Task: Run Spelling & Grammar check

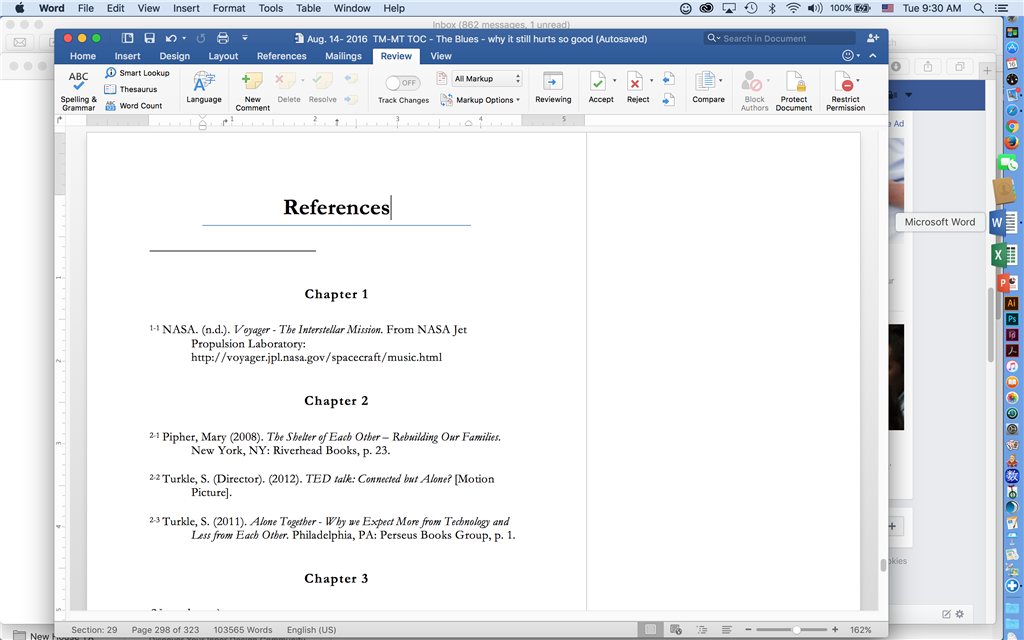Action: (78, 90)
